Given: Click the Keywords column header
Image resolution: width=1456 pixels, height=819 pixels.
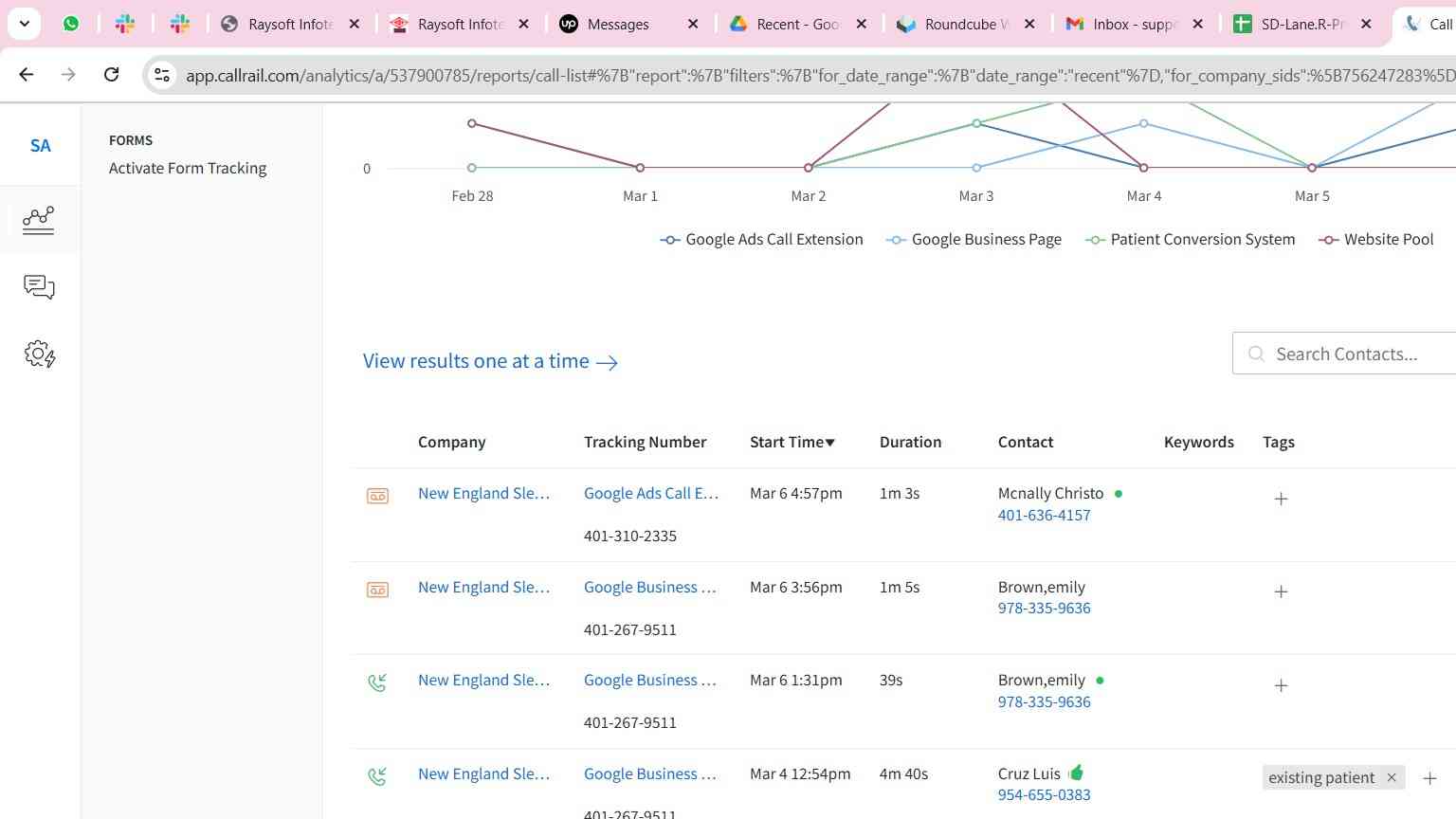Looking at the screenshot, I should coord(1198,442).
